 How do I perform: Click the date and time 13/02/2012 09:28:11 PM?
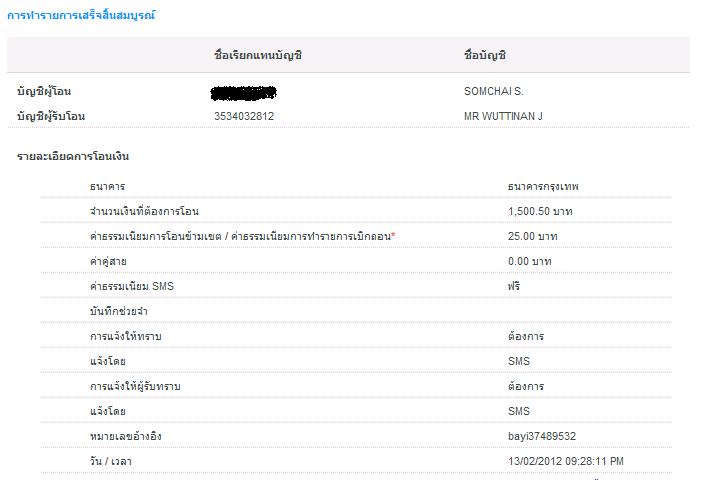click(566, 461)
